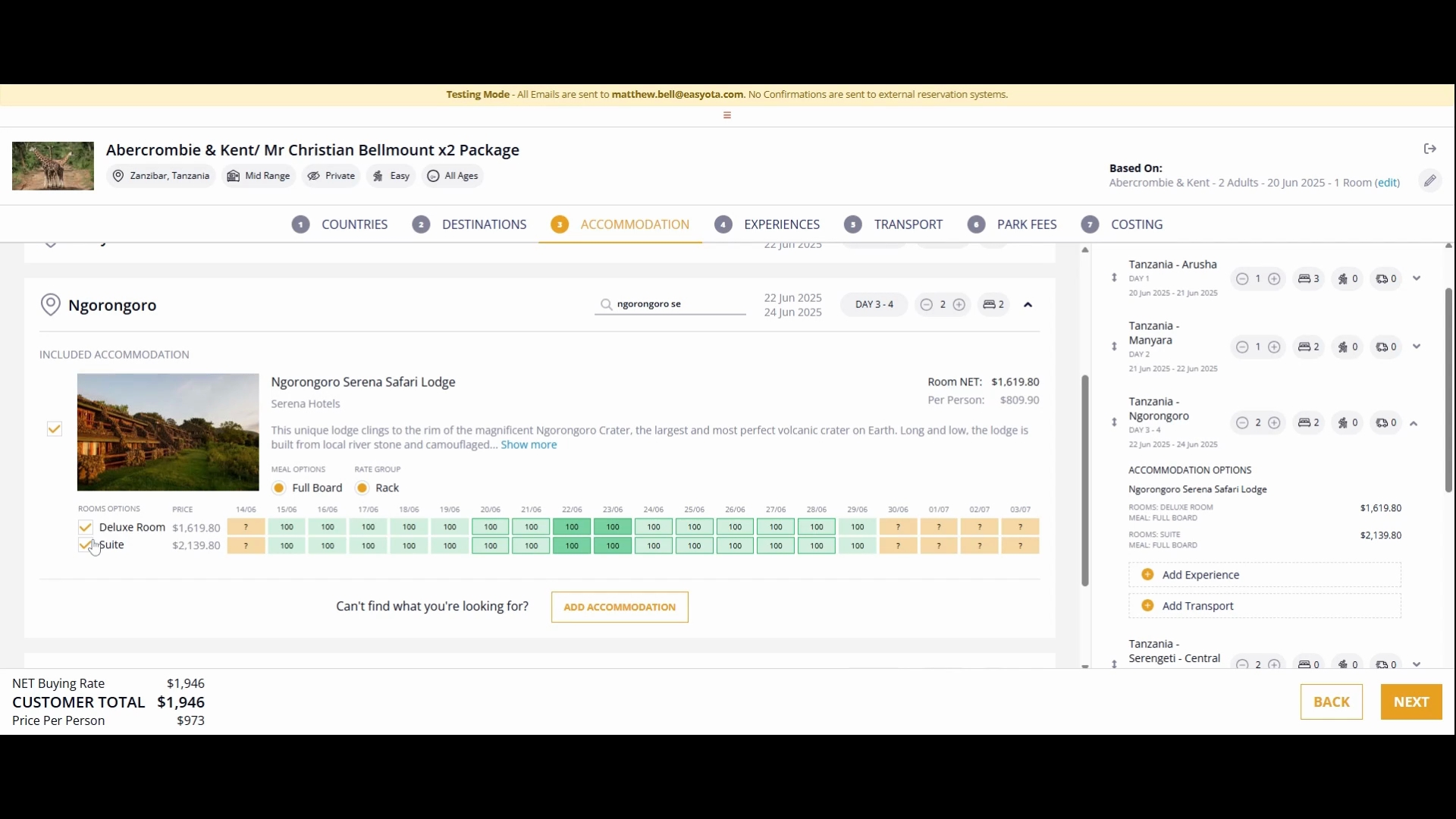Click the hiker experiences icon for Tanzania - Arusha
The height and width of the screenshot is (819, 1456).
point(1343,279)
